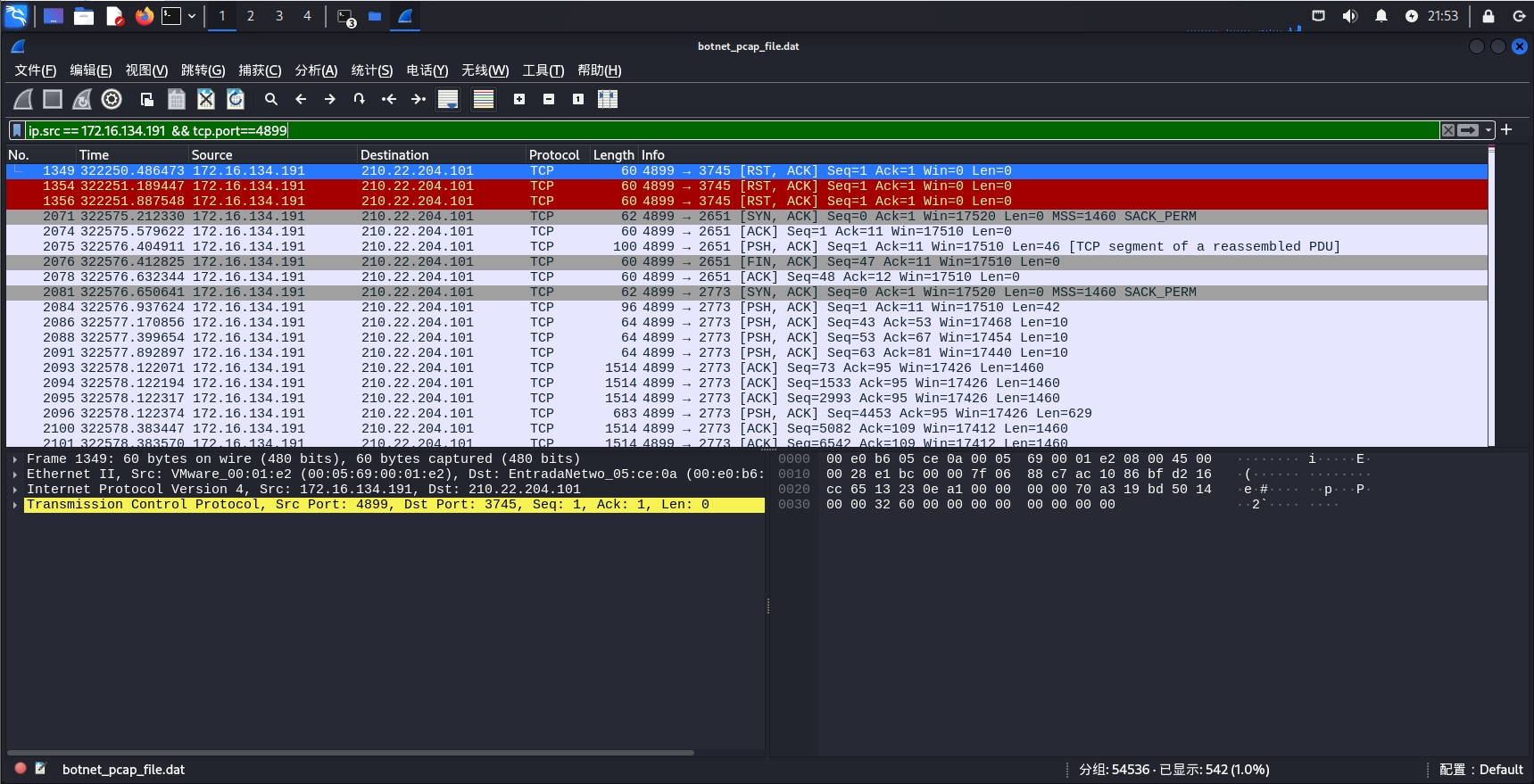The height and width of the screenshot is (784, 1534).
Task: Clear the display filter
Action: coord(1448,130)
